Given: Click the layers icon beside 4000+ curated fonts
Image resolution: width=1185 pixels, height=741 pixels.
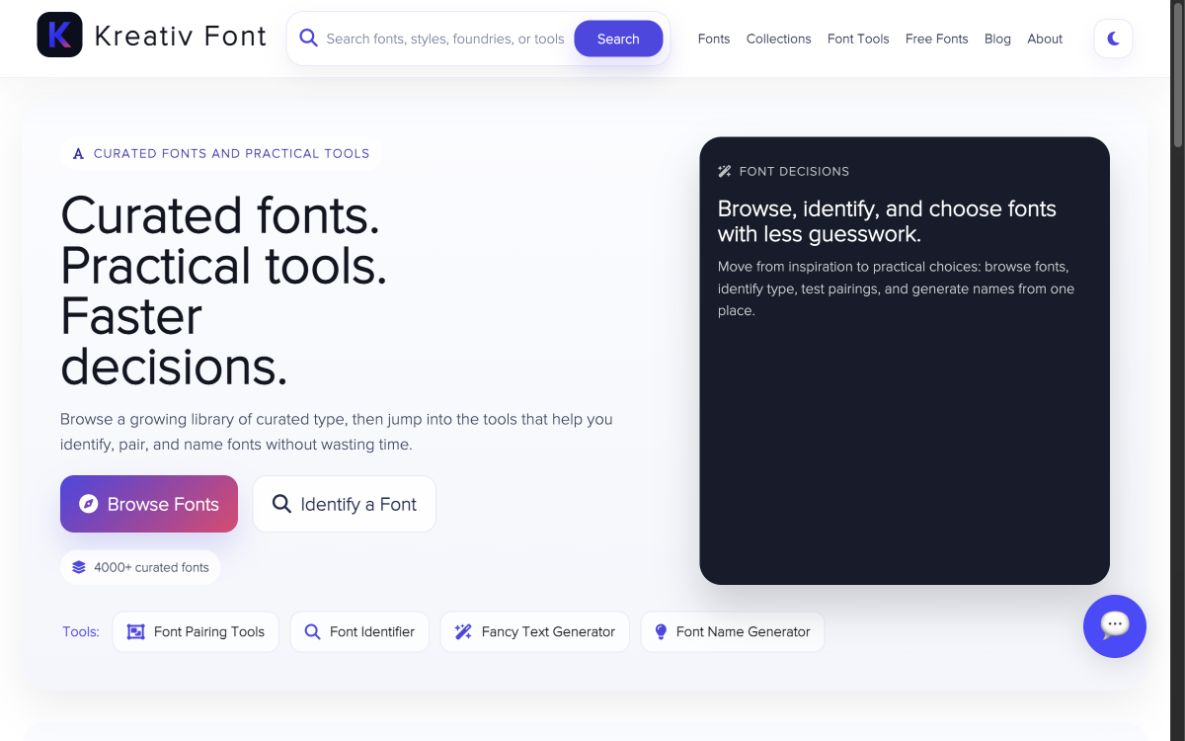Looking at the screenshot, I should (x=79, y=567).
